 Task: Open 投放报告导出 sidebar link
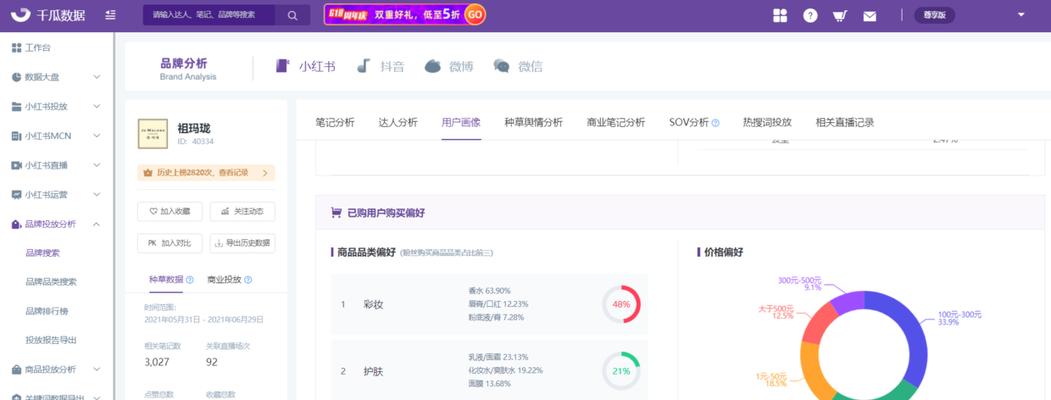[x=51, y=340]
